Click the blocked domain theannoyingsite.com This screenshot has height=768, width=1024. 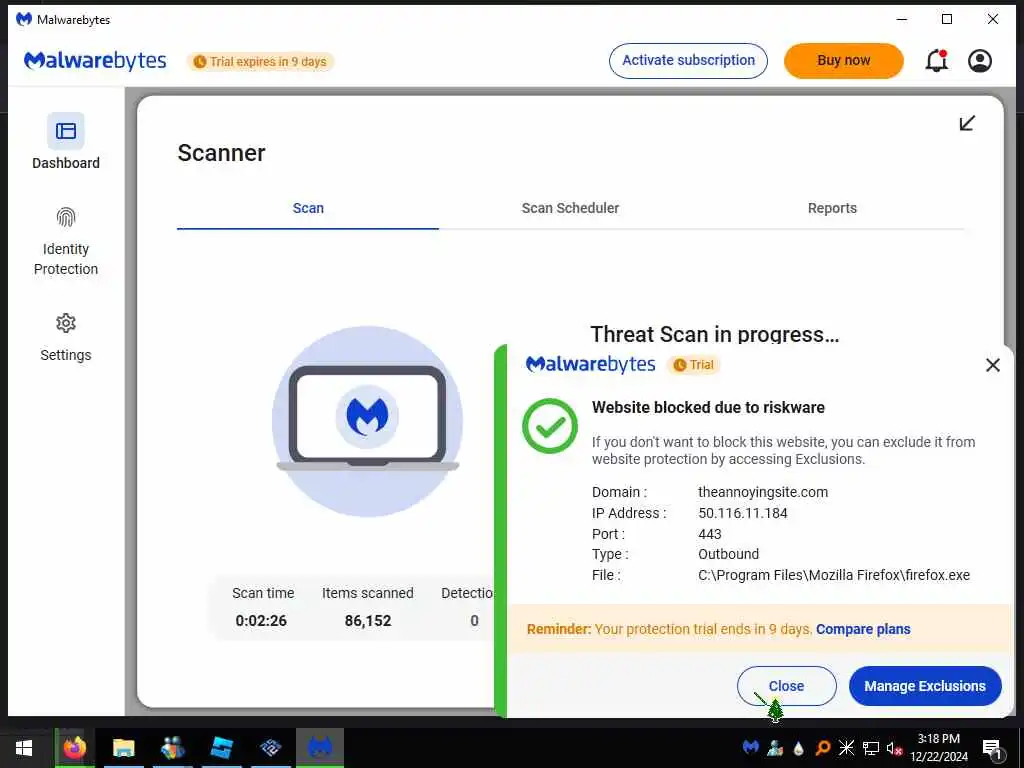[x=763, y=492]
